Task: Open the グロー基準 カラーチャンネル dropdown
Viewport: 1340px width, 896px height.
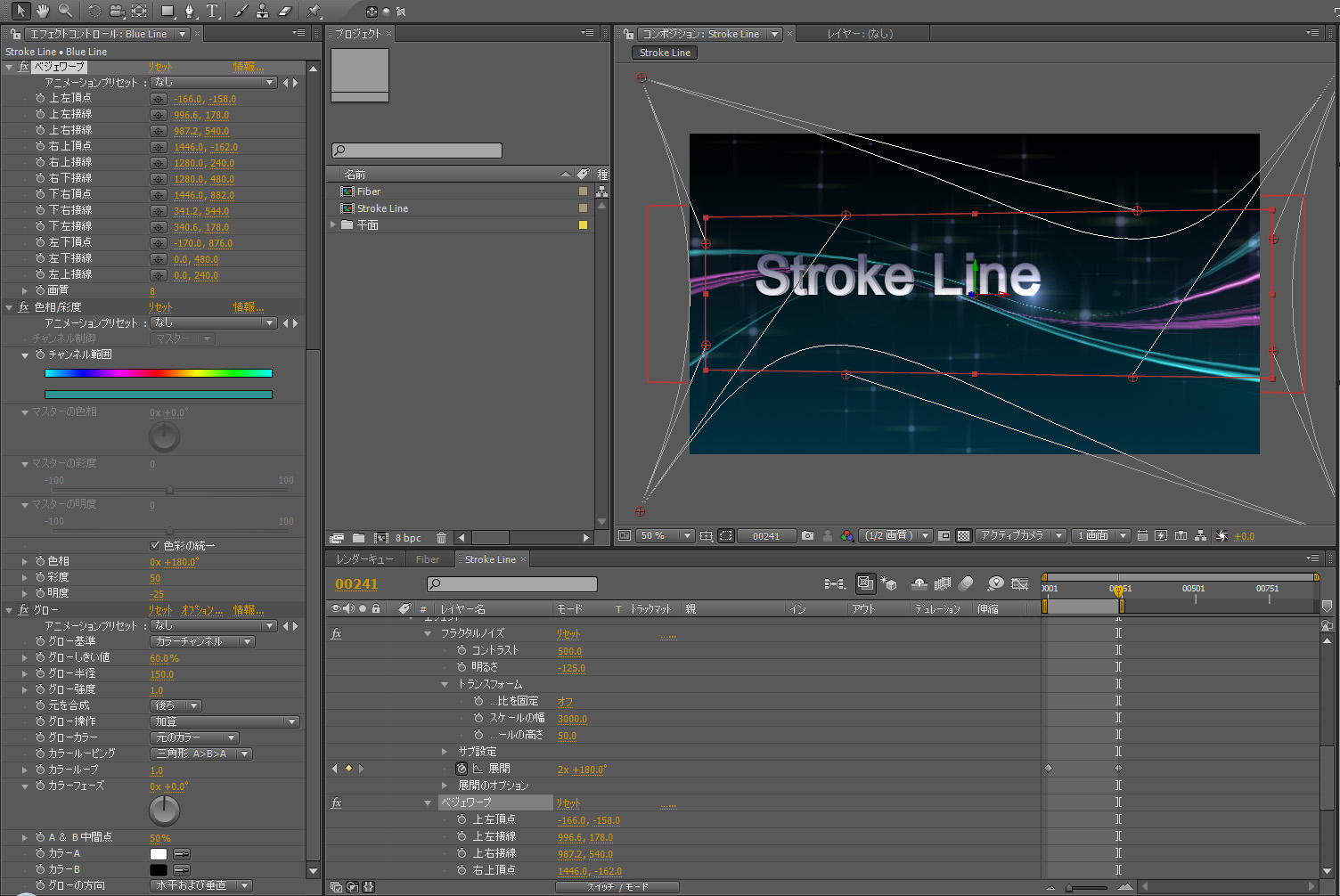Action: pos(202,641)
